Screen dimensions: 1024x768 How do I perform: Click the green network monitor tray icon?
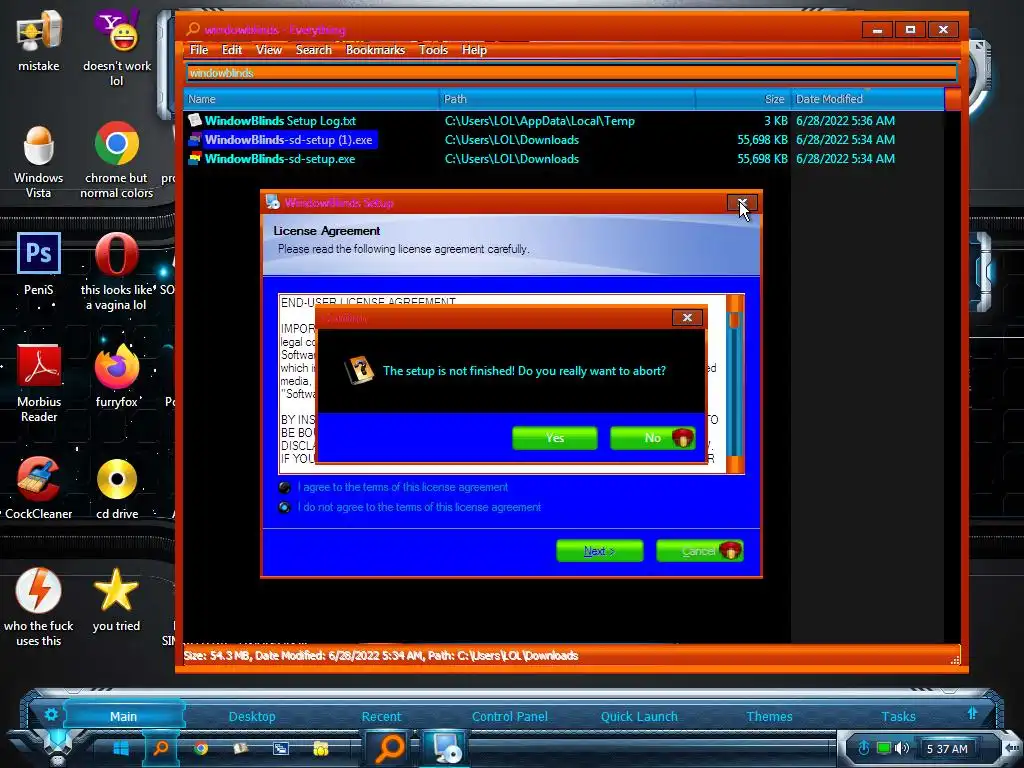[x=884, y=748]
